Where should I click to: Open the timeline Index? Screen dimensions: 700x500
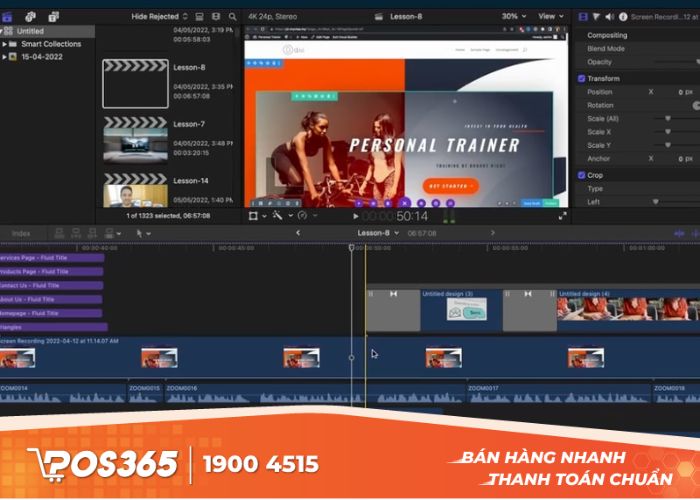pyautogui.click(x=21, y=233)
